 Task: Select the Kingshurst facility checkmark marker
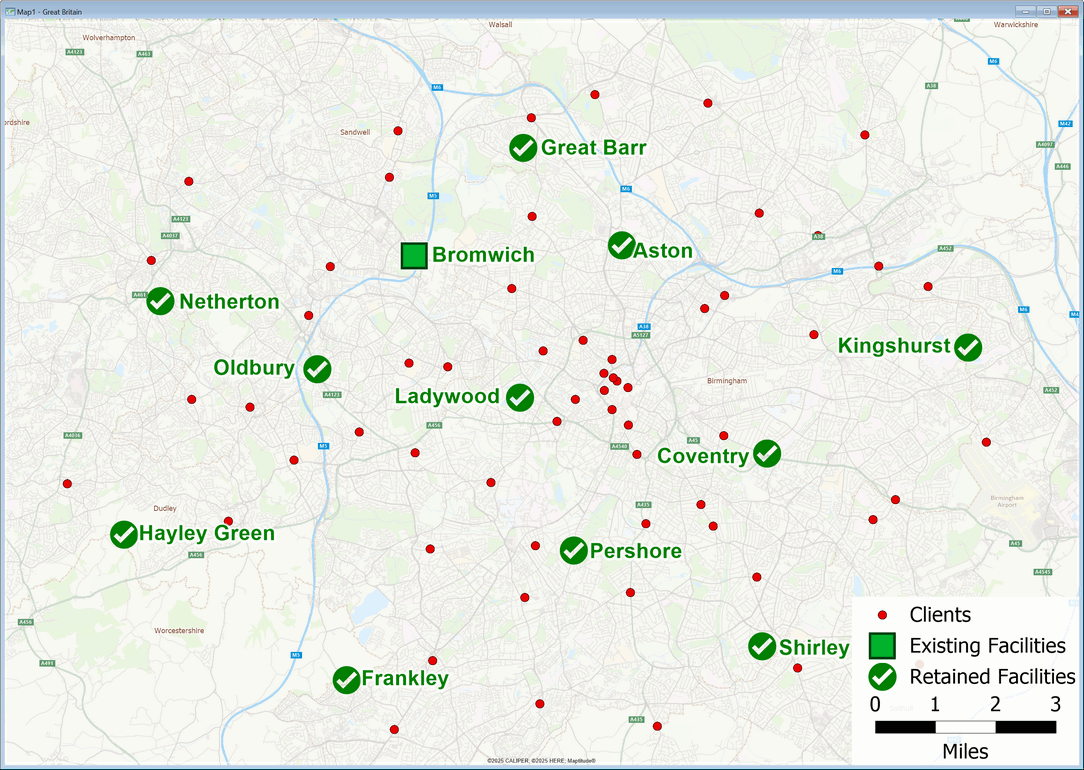coord(968,348)
